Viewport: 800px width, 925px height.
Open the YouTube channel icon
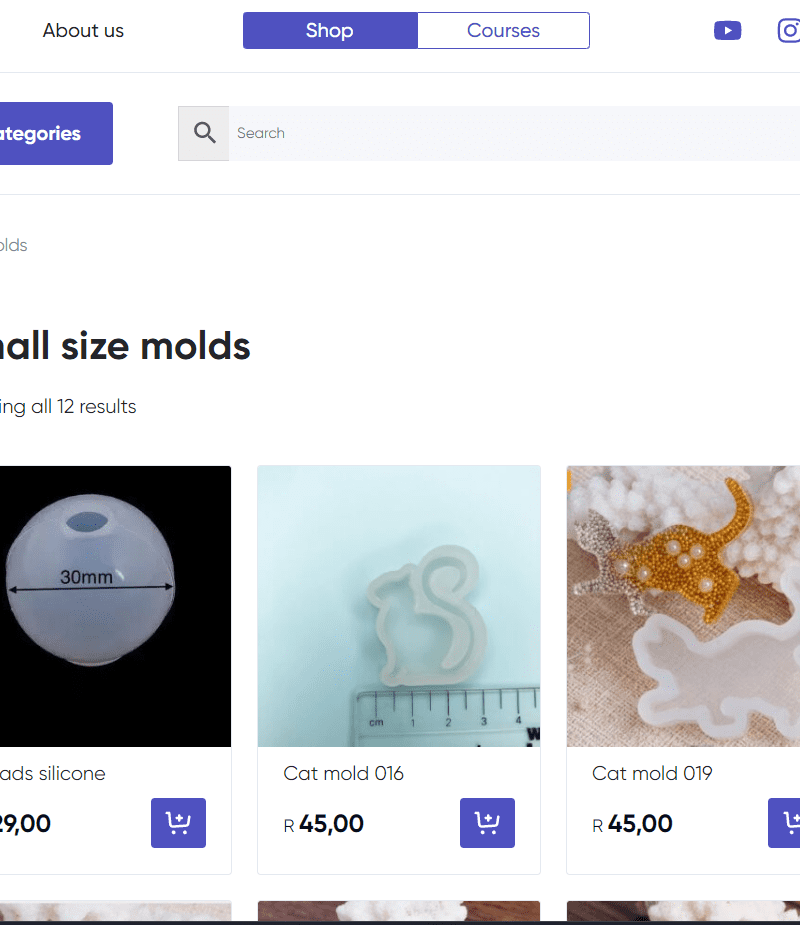(727, 31)
